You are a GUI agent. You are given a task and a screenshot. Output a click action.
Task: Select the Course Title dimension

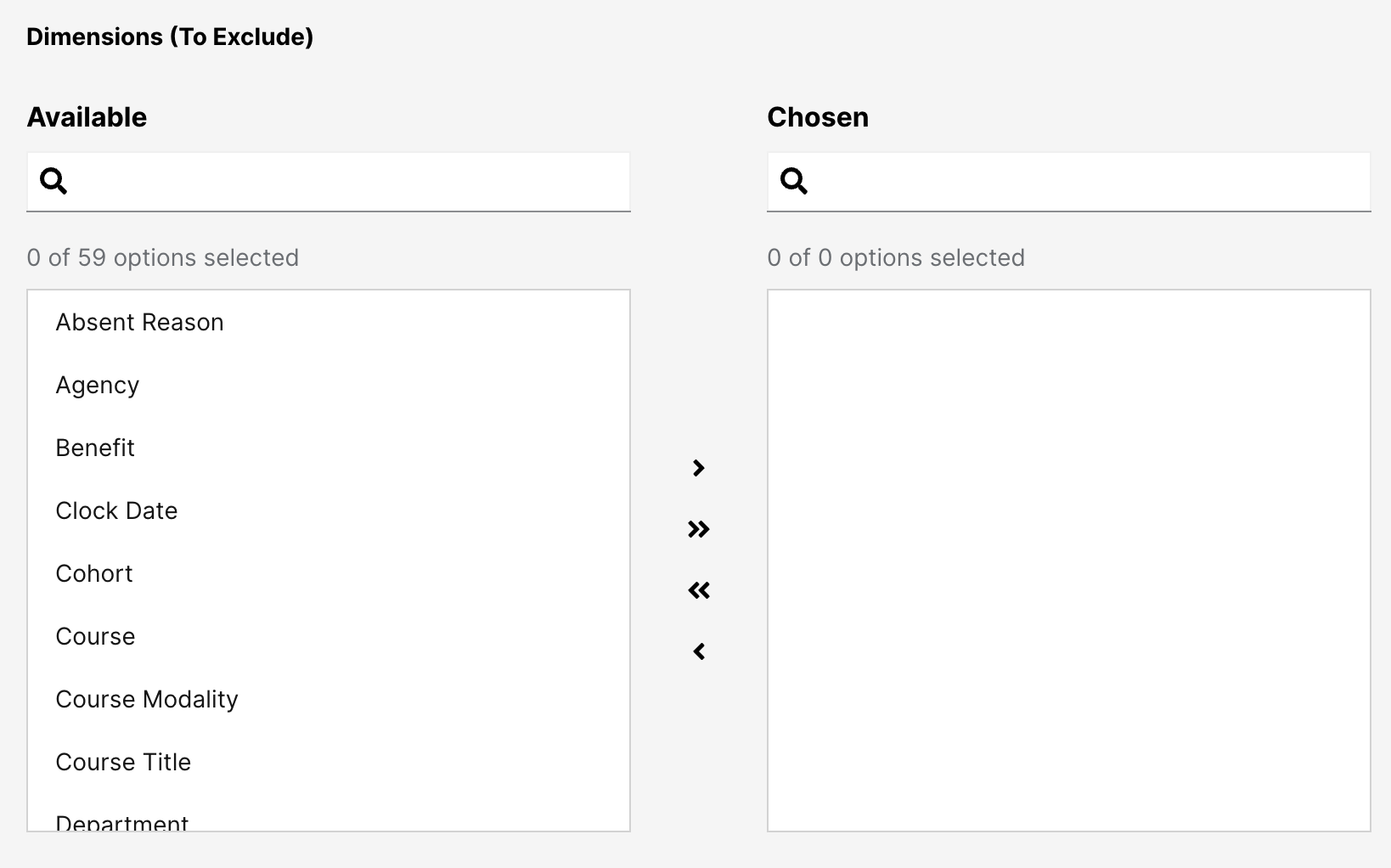tap(123, 763)
